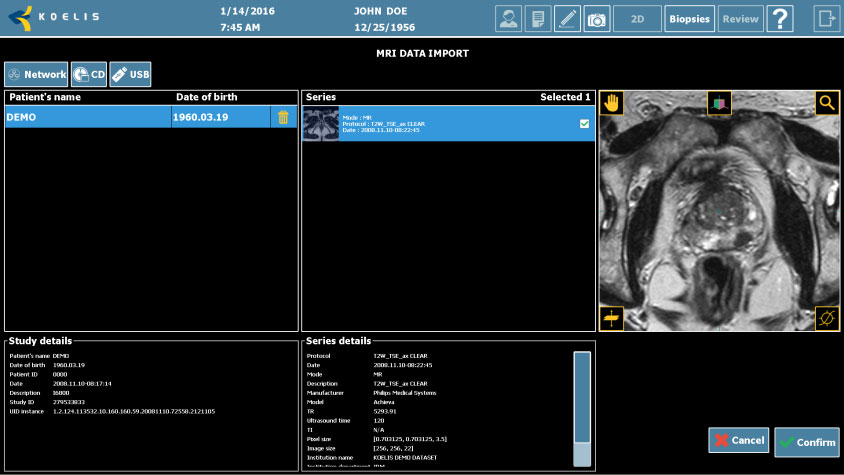Click the Date of birth column header
The image size is (844, 475).
(207, 97)
